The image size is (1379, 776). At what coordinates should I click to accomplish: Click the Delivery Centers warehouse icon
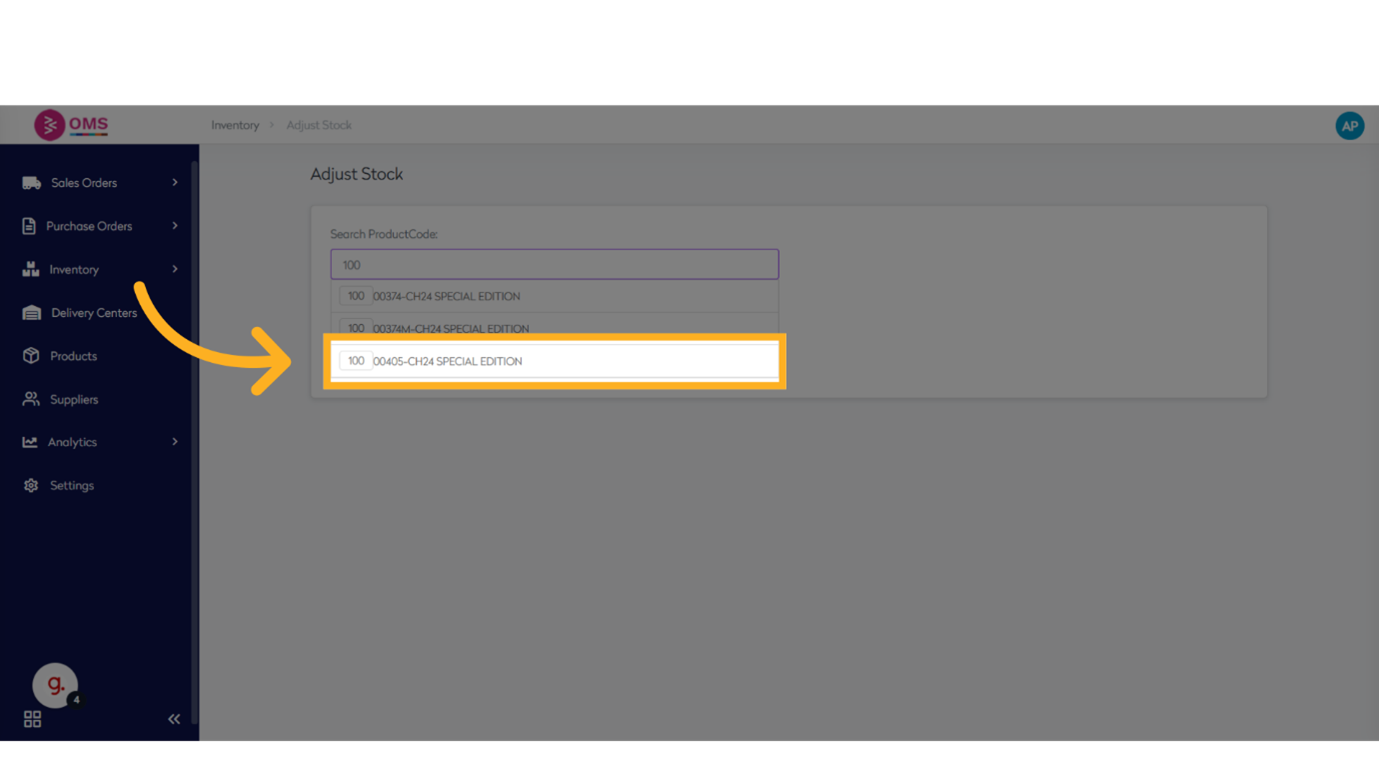click(31, 313)
